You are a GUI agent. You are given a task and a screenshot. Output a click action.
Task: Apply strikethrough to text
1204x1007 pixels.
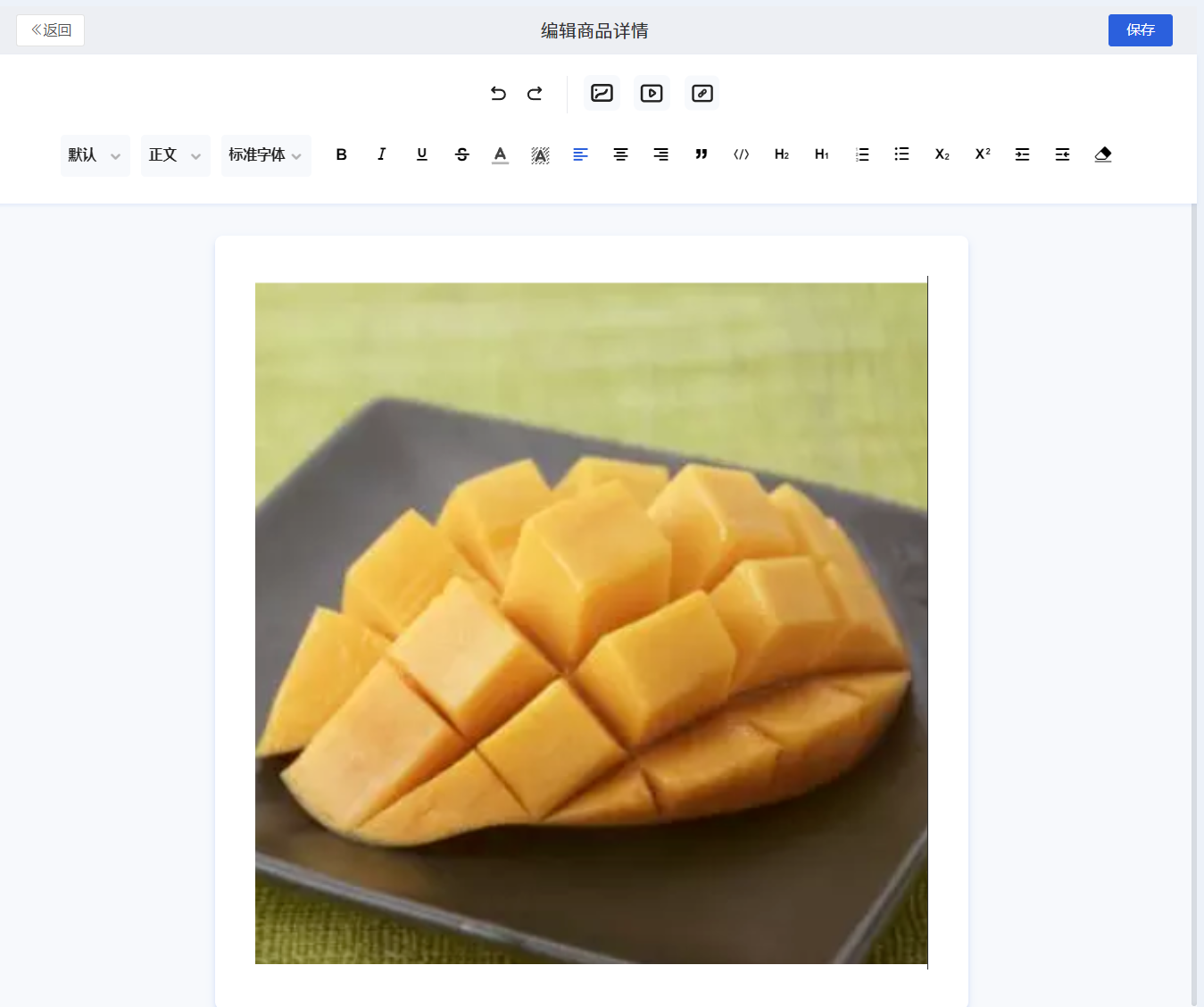tap(461, 154)
